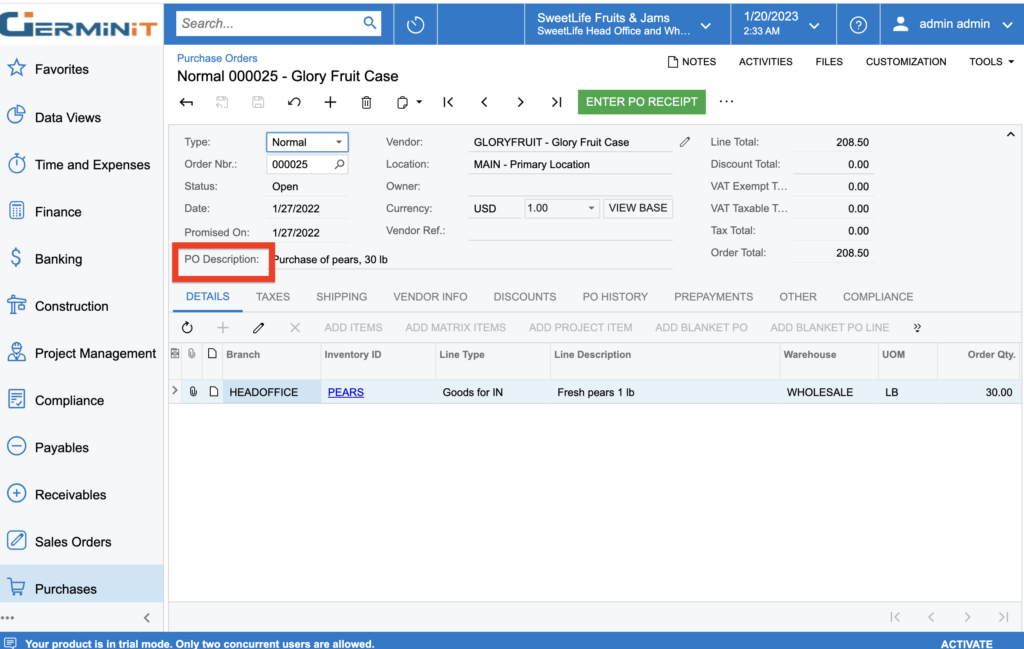This screenshot has width=1024, height=649.
Task: Go to the first record arrow icon
Action: tap(448, 102)
